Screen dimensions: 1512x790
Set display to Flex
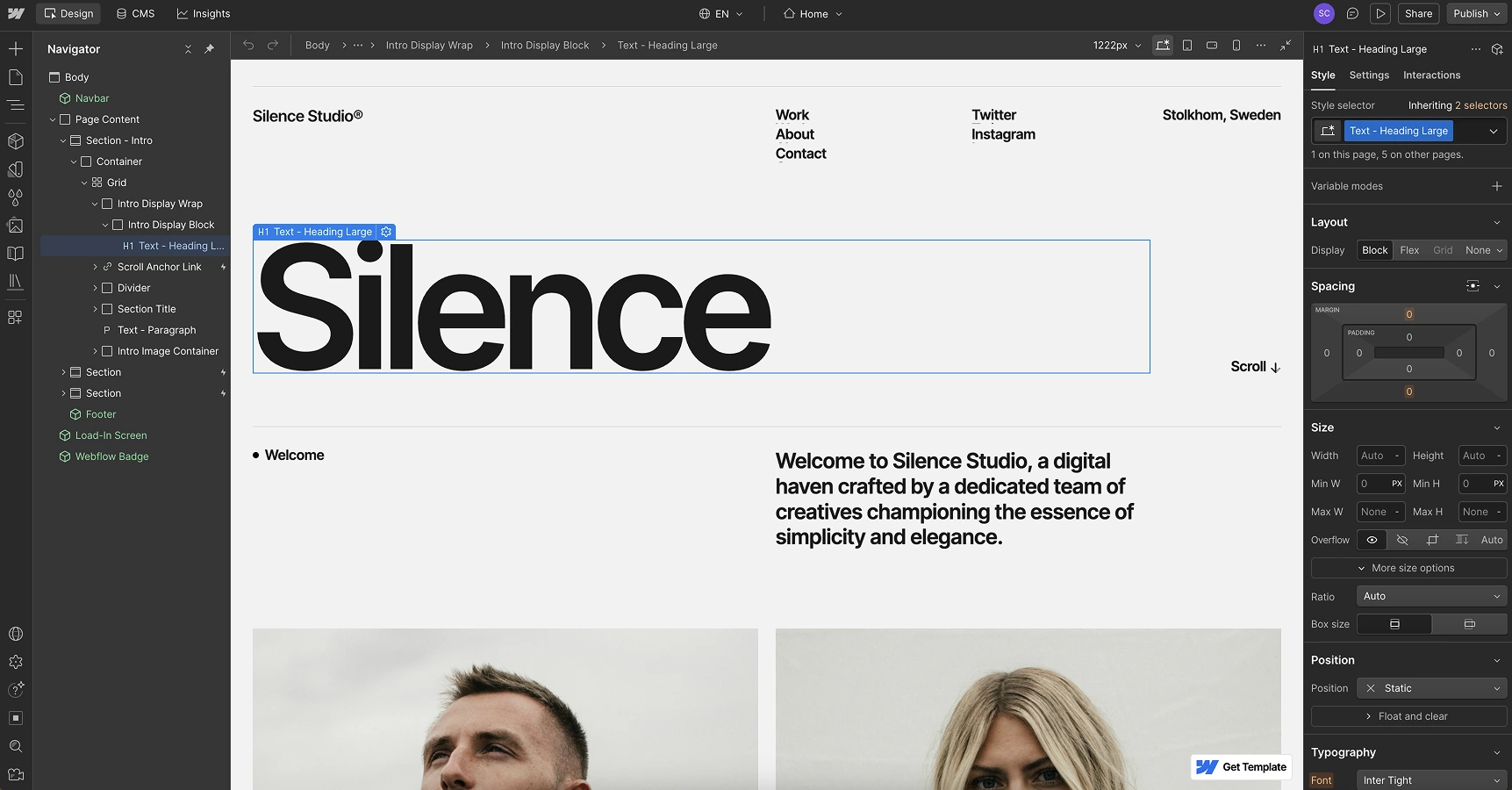click(x=1409, y=250)
